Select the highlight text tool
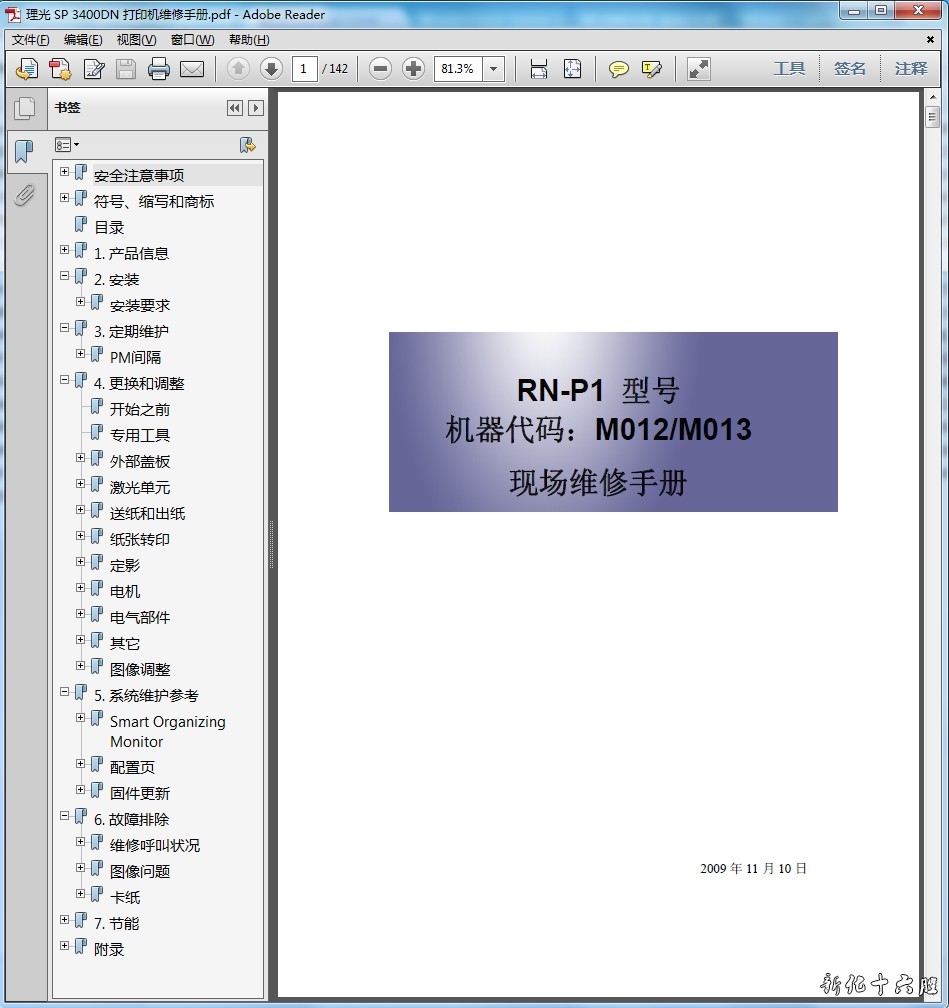This screenshot has width=949, height=1008. (x=652, y=69)
